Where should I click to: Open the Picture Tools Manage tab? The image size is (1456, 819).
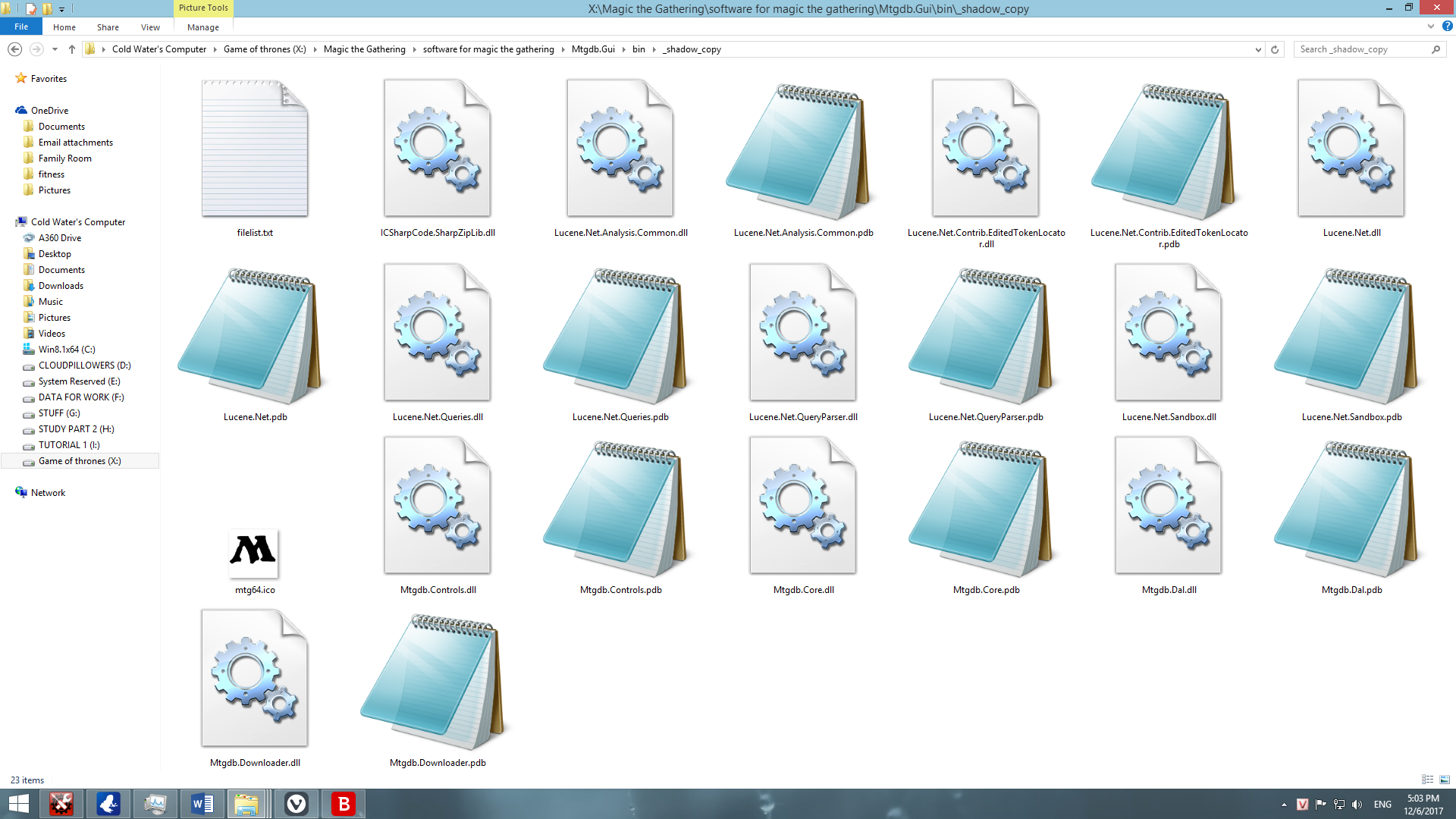pos(202,27)
